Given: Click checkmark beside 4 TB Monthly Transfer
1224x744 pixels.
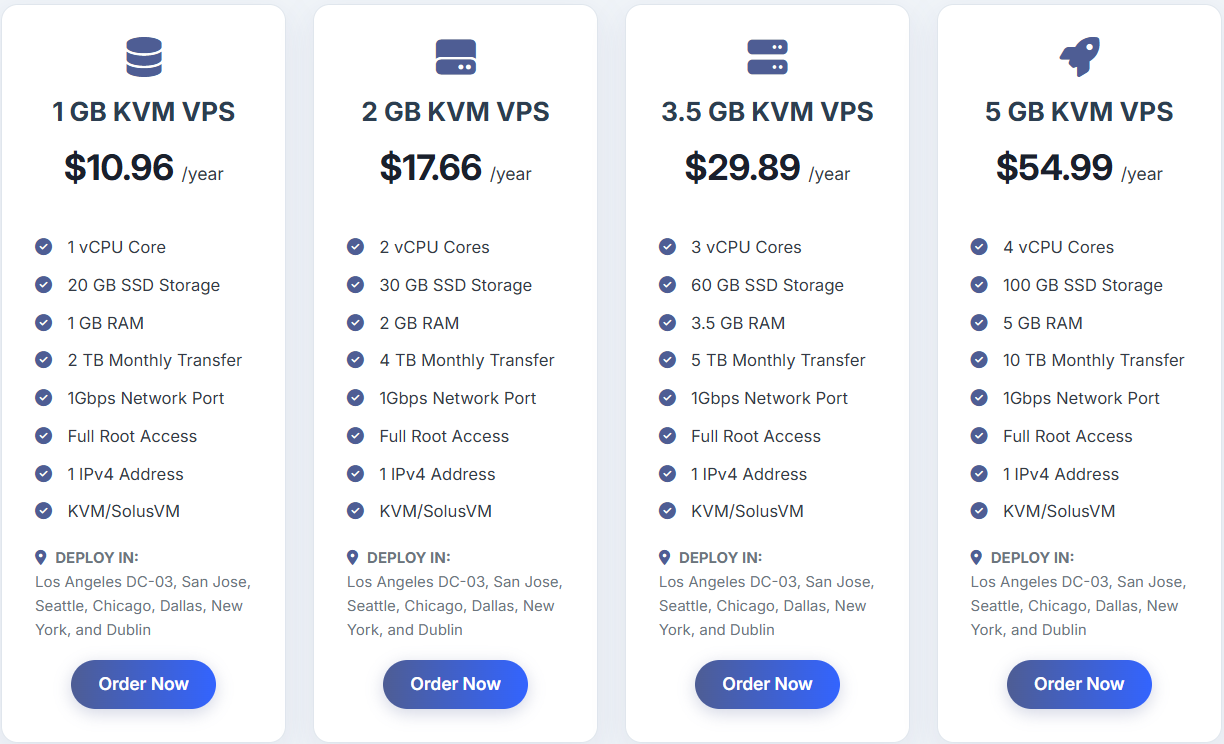Looking at the screenshot, I should click(356, 360).
